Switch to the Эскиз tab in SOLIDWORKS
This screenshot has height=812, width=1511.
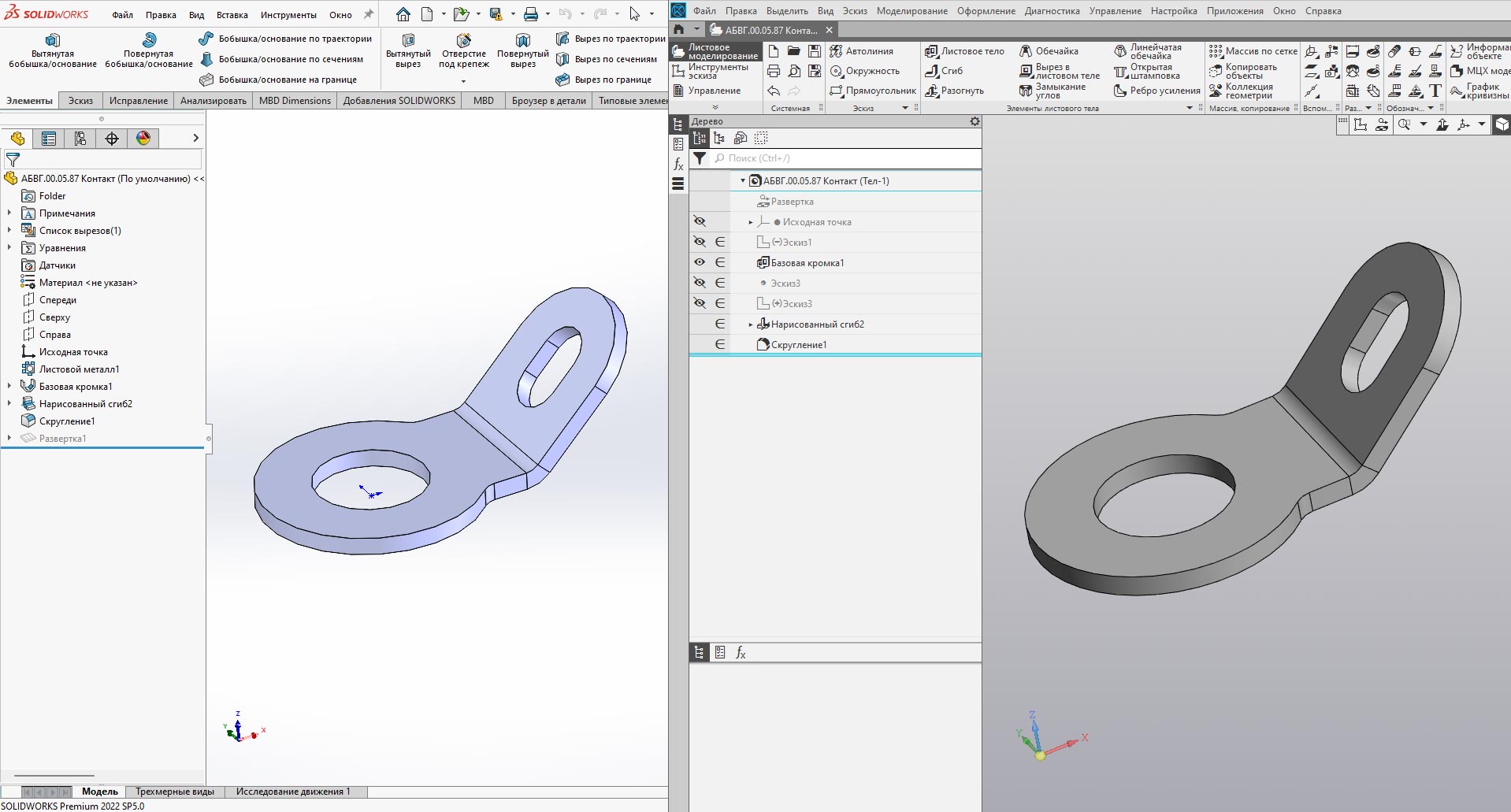(80, 101)
